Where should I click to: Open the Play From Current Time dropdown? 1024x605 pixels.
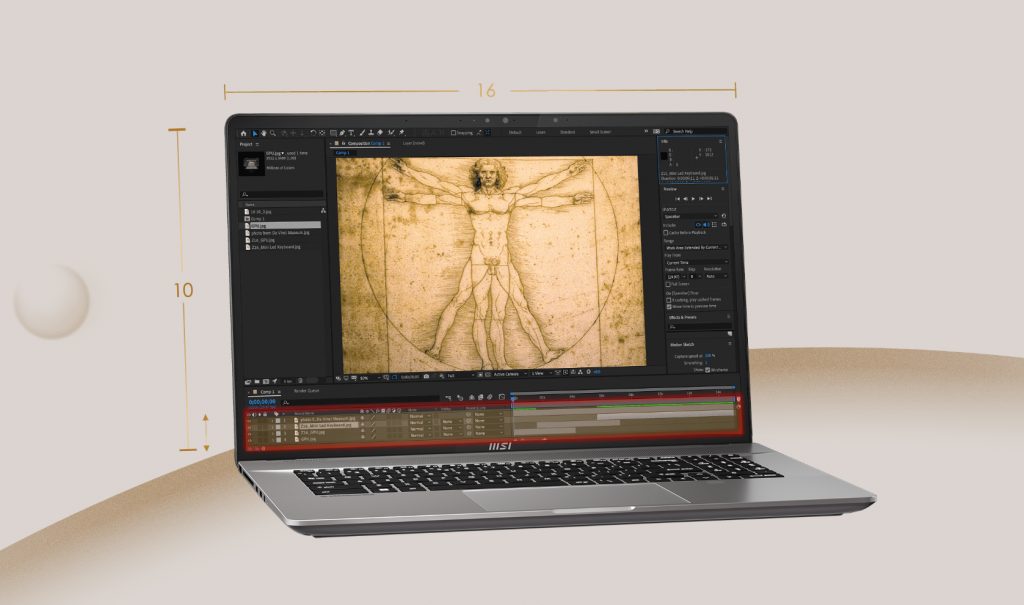[696, 263]
